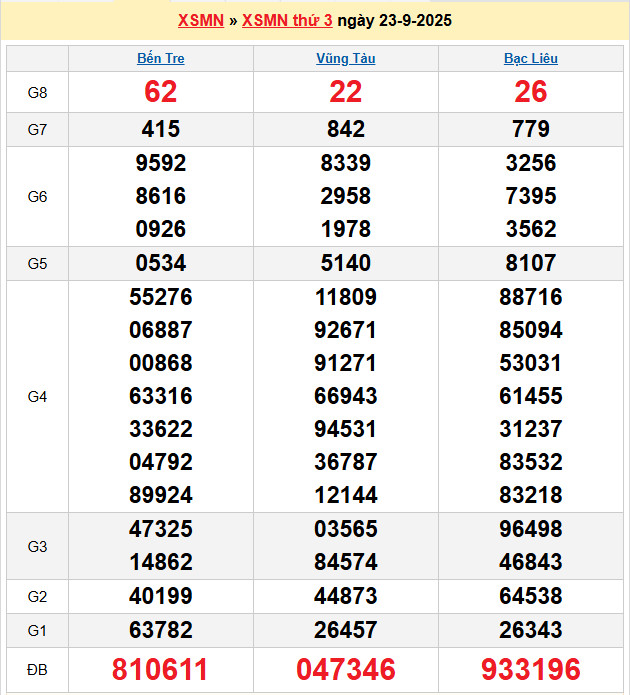Screen dimensions: 630x695
Task: Click the date text 23-9-2025
Action: tap(411, 21)
